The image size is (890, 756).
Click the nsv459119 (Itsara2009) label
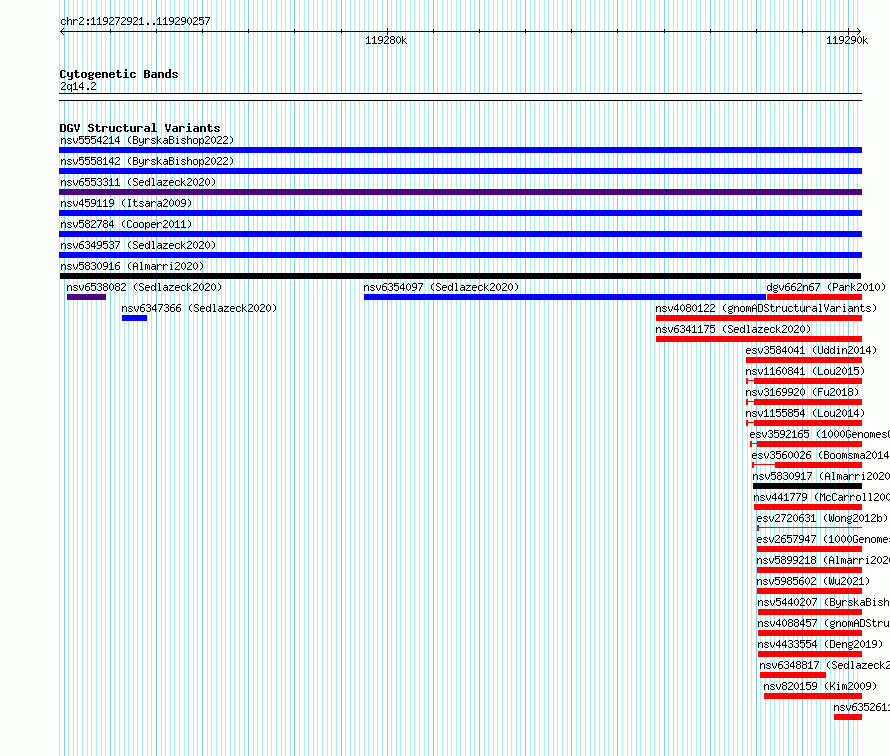[x=126, y=203]
